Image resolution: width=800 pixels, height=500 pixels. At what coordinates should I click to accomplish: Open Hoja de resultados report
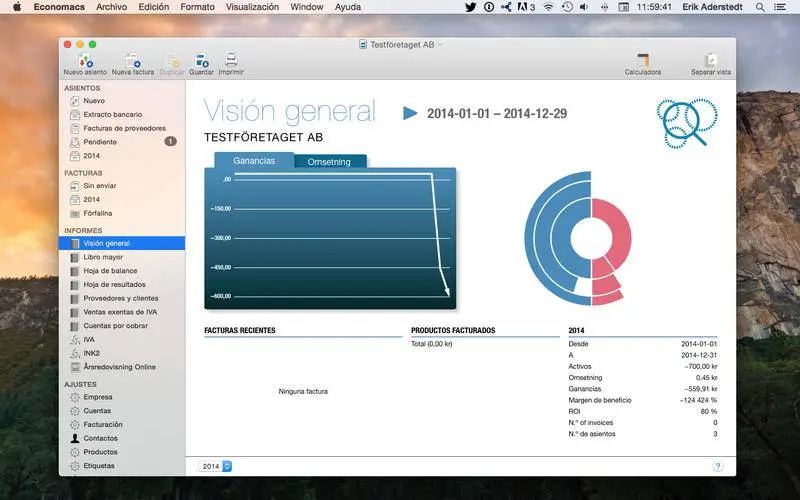(x=114, y=285)
